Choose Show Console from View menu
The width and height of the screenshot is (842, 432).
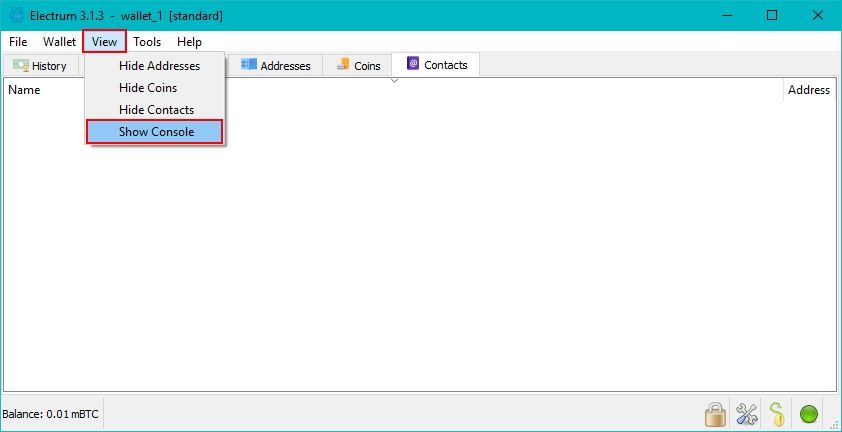click(x=155, y=132)
